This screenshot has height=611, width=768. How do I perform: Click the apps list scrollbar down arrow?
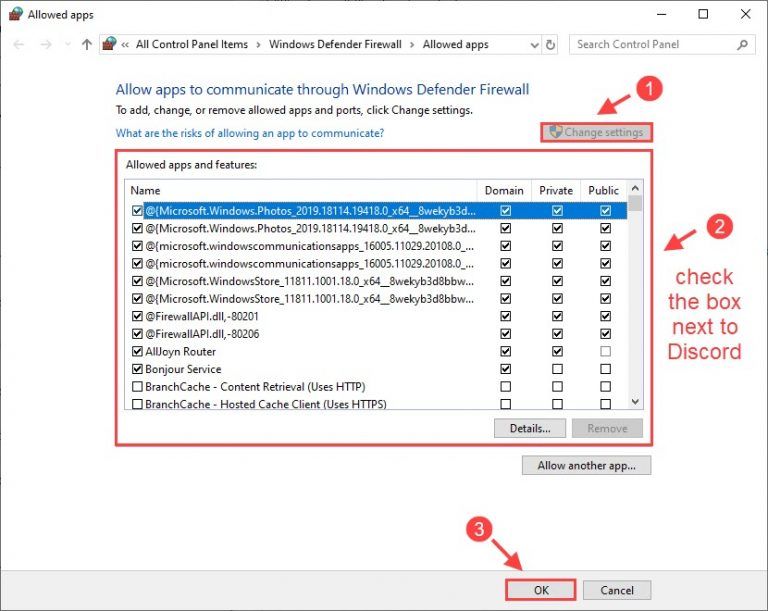point(635,401)
